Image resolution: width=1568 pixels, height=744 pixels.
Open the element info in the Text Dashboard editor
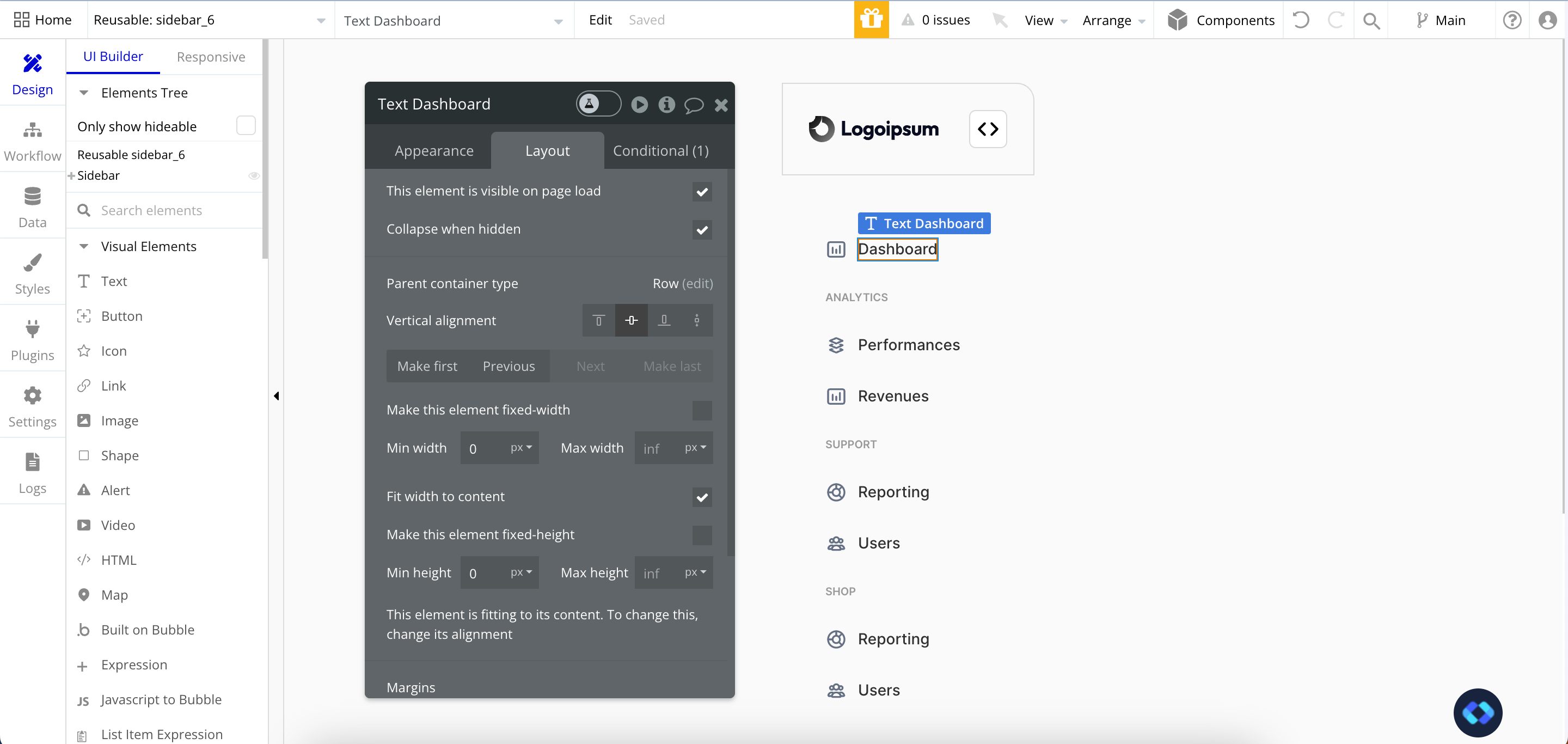click(x=666, y=104)
